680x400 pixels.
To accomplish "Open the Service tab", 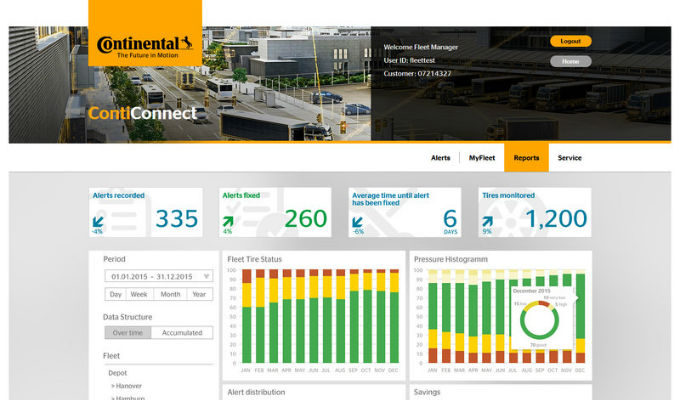I will point(569,158).
